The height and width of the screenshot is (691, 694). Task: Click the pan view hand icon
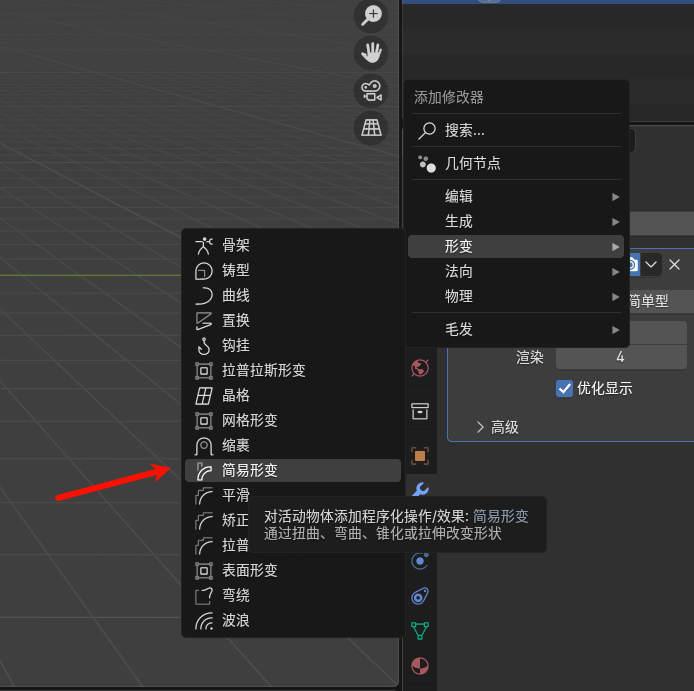(372, 53)
